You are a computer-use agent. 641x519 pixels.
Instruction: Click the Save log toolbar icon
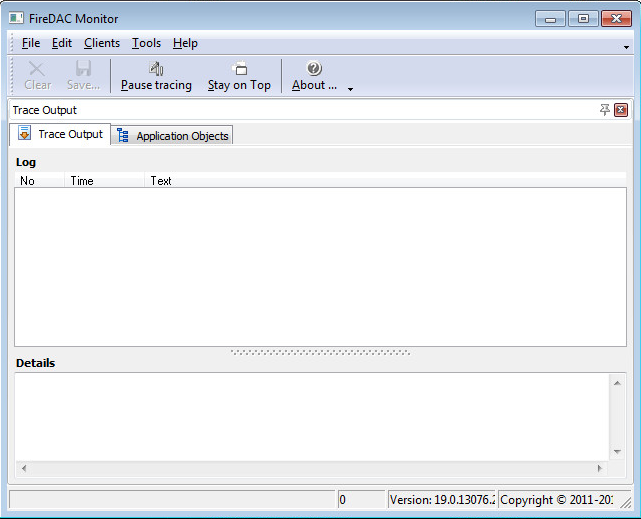pos(83,69)
